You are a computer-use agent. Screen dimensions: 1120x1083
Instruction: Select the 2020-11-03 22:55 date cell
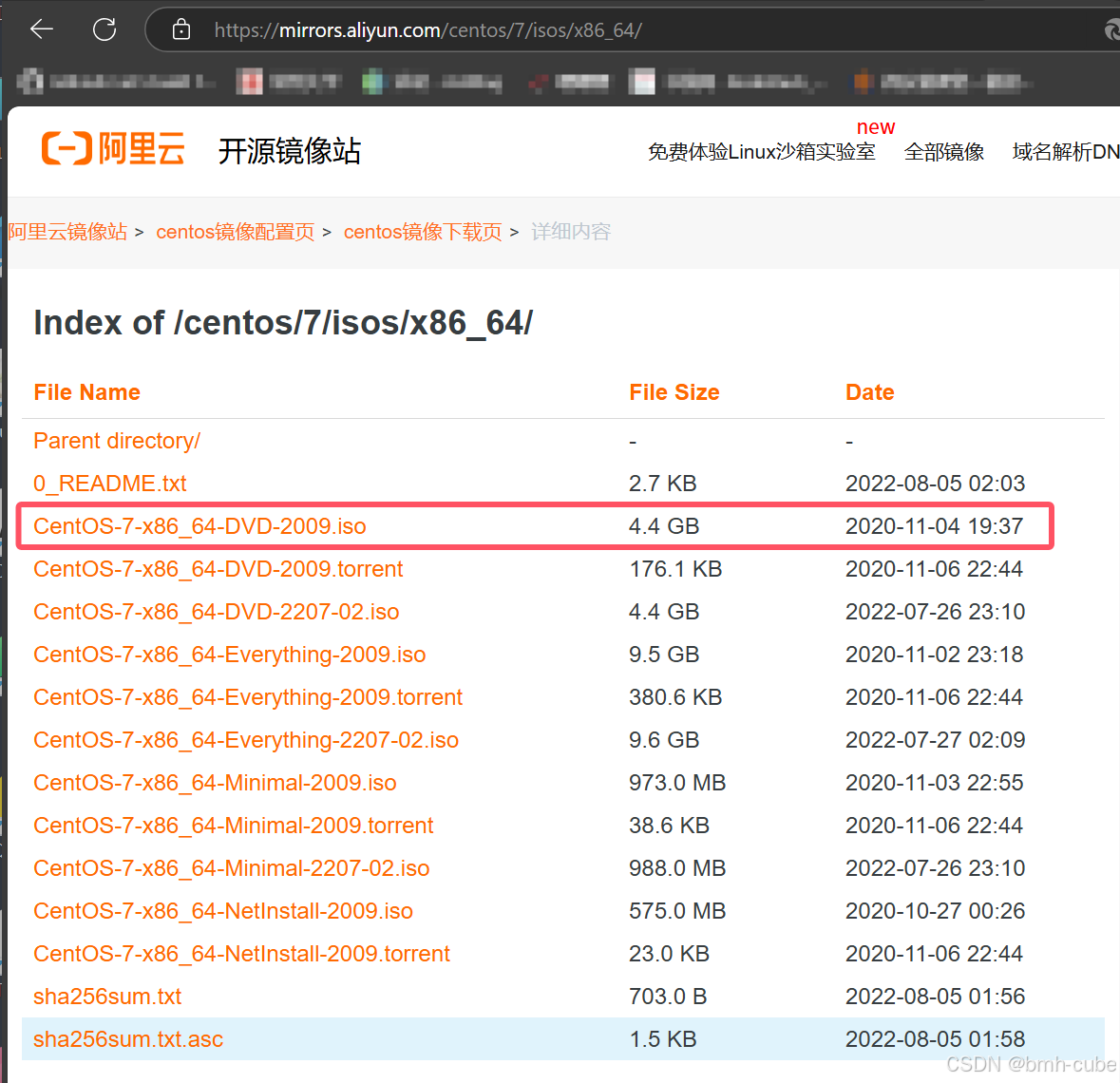coord(935,783)
